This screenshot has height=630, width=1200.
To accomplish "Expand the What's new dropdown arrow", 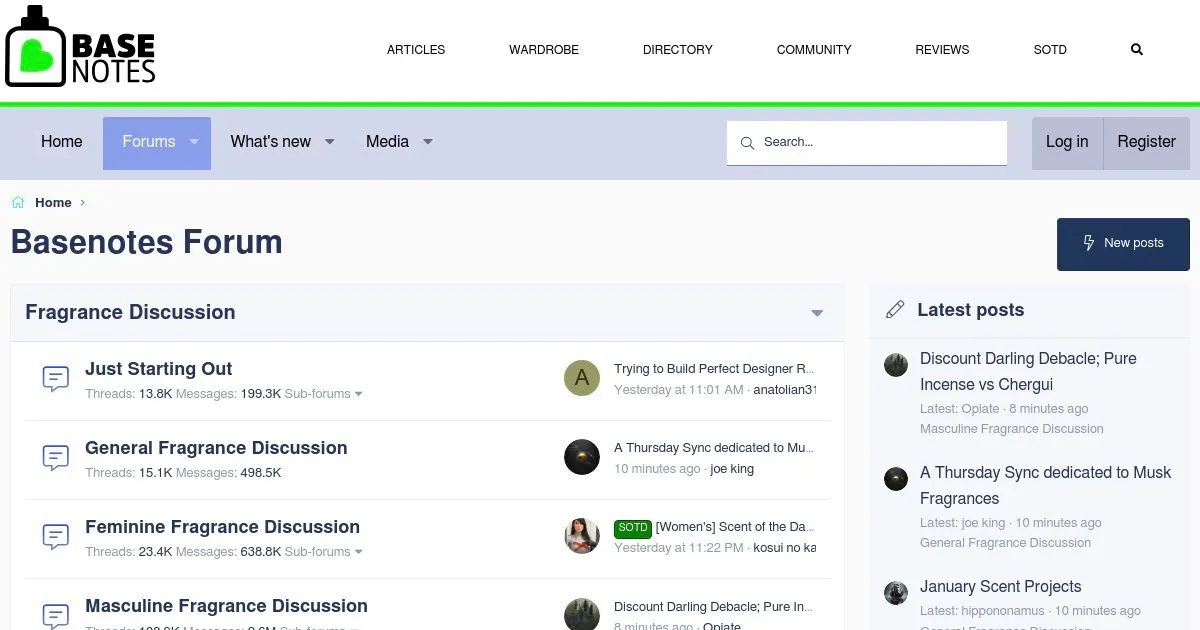I will [x=329, y=142].
